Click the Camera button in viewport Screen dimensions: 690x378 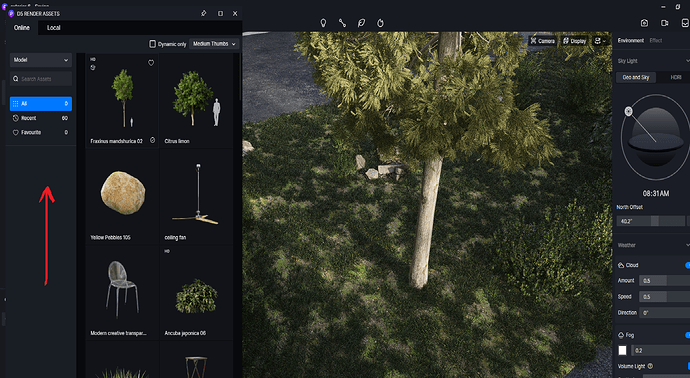(x=543, y=41)
